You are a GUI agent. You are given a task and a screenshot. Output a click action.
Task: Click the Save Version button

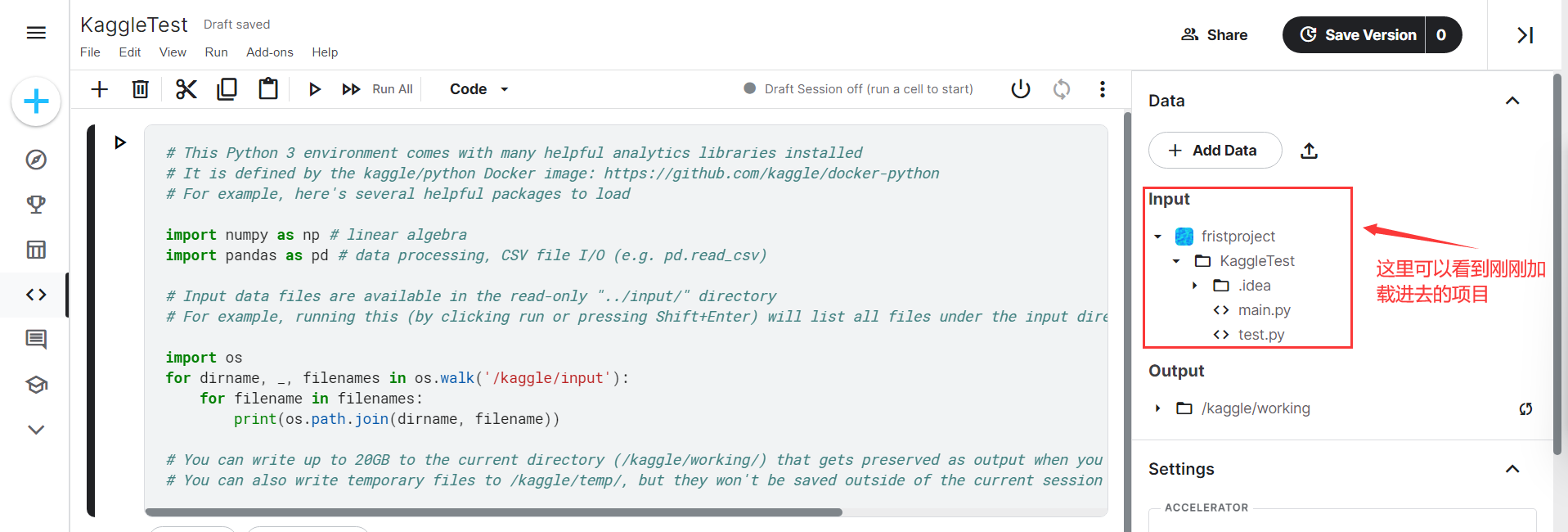pyautogui.click(x=1355, y=35)
